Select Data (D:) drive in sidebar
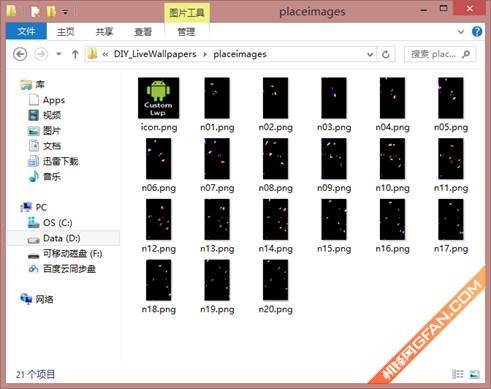The image size is (491, 389). click(62, 238)
